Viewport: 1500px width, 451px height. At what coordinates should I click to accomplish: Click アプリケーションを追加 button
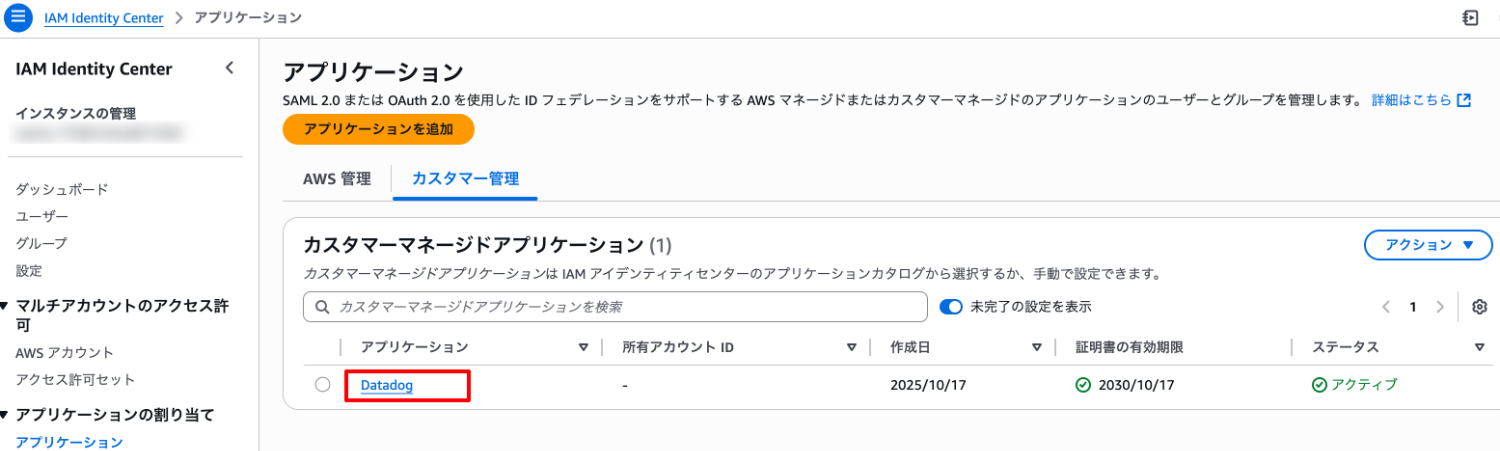tap(378, 129)
